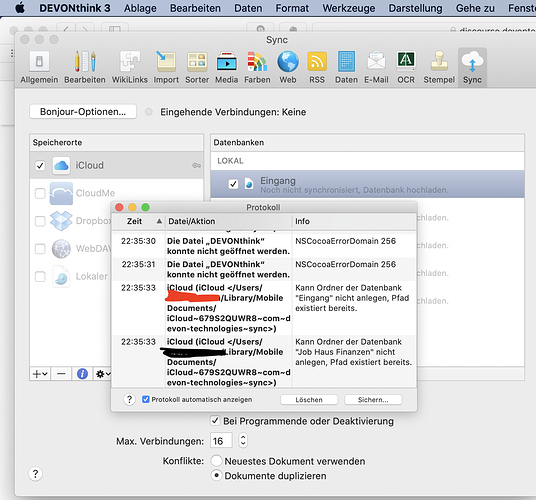The height and width of the screenshot is (500, 536).
Task: Open the Apple menu
Action: pos(20,8)
